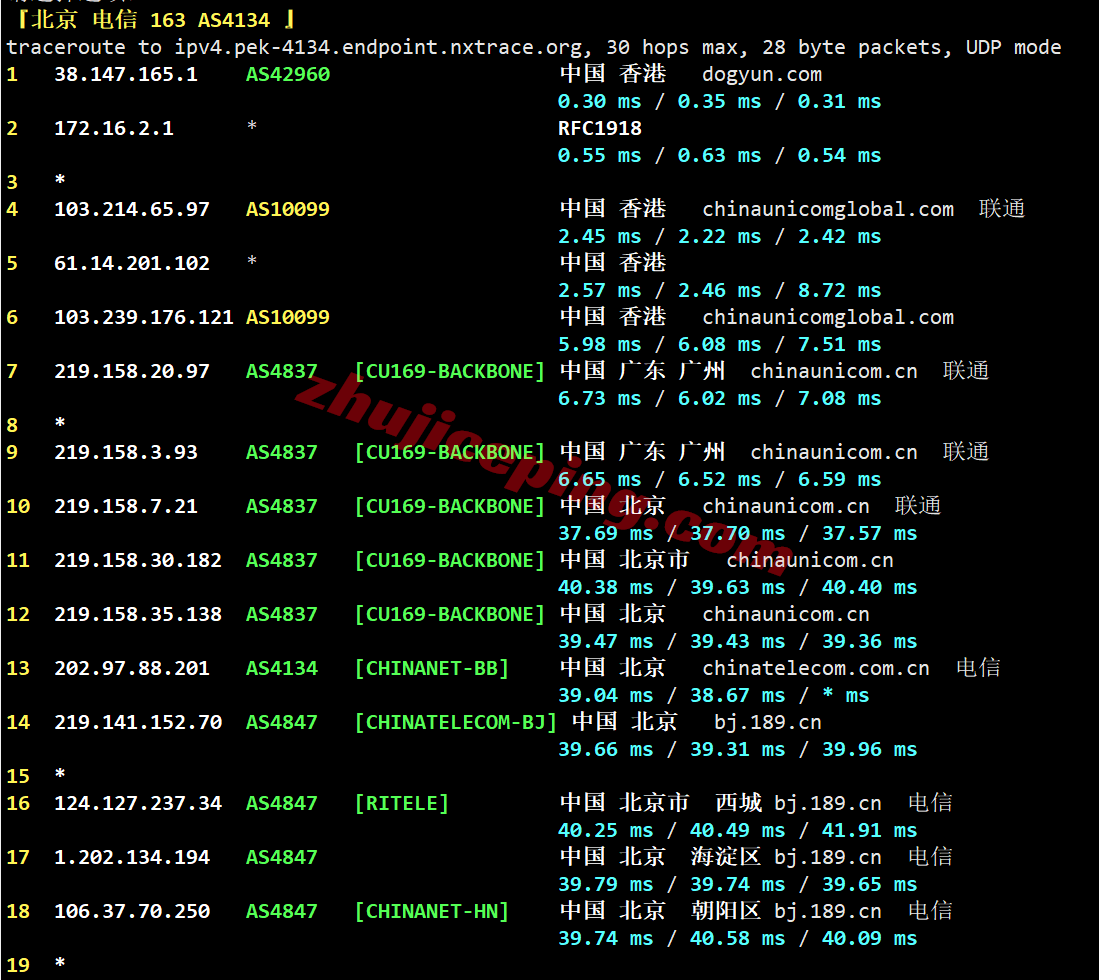Screen dimensions: 1099x980
Task: Select IP address 219.158.3.93
Action: (126, 452)
